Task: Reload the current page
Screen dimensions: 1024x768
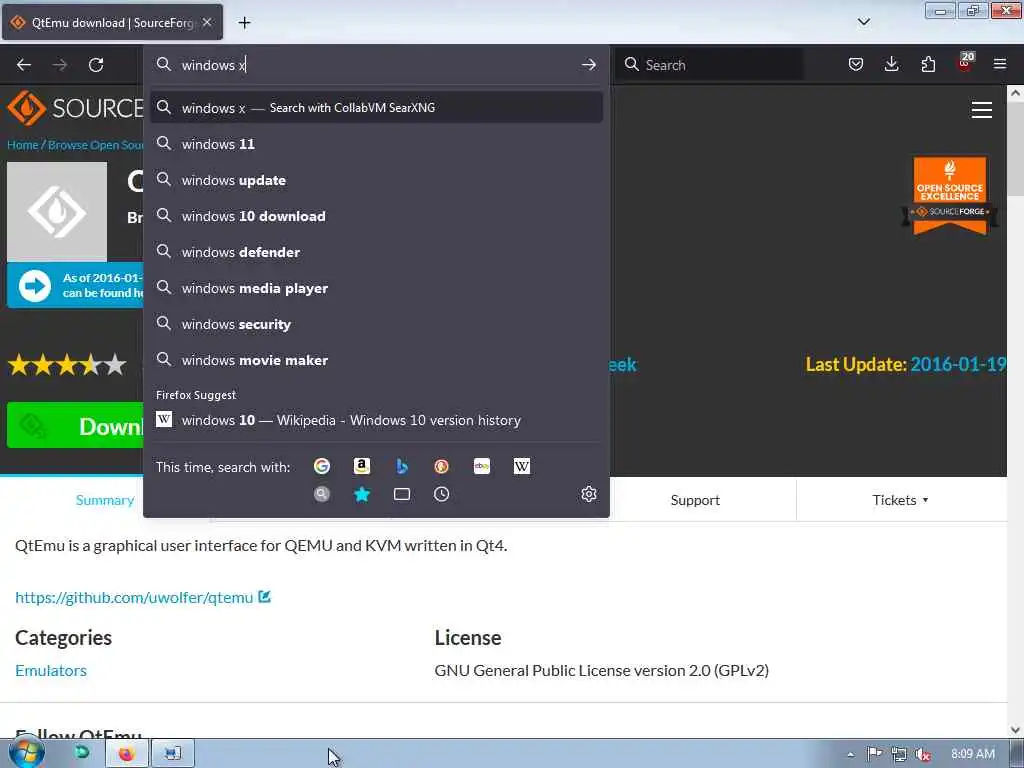Action: tap(96, 65)
